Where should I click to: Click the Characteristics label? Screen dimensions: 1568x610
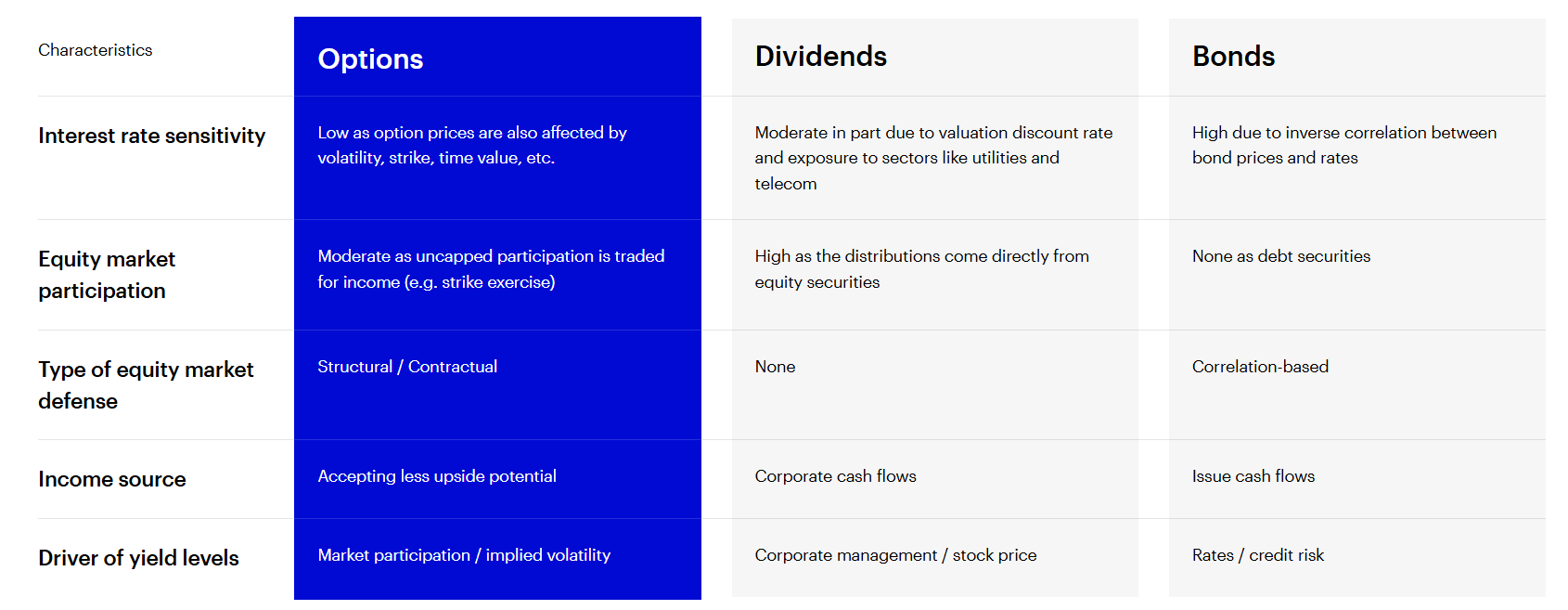(x=96, y=50)
